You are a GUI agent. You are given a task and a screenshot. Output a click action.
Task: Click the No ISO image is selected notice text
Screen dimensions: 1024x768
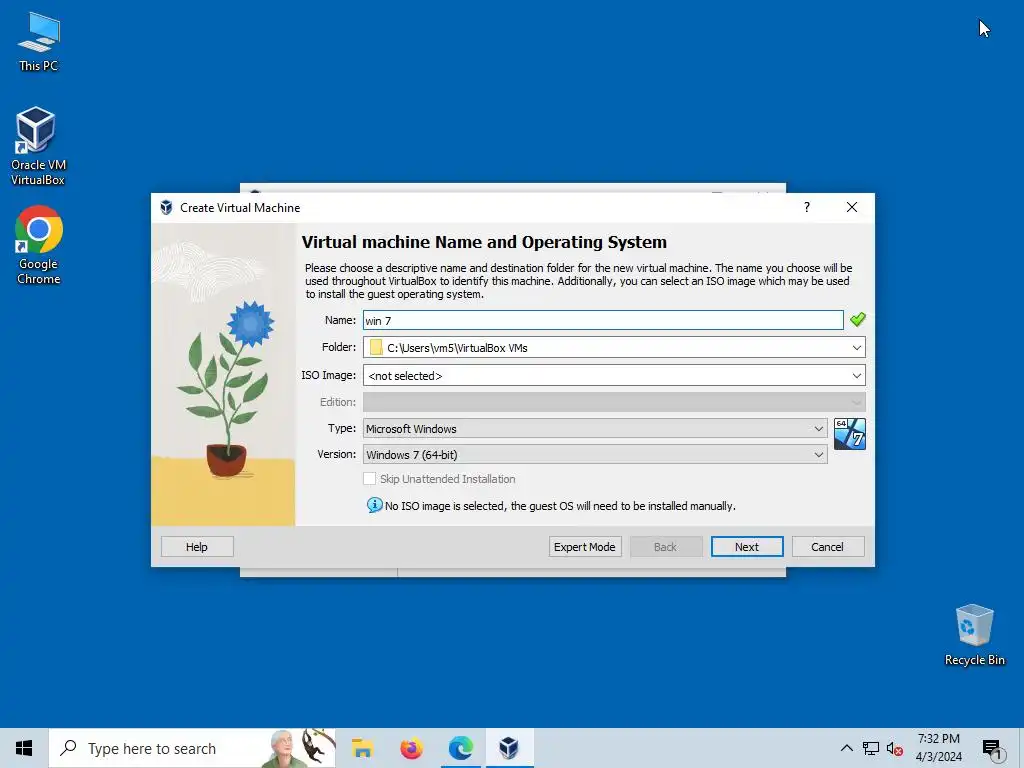560,506
